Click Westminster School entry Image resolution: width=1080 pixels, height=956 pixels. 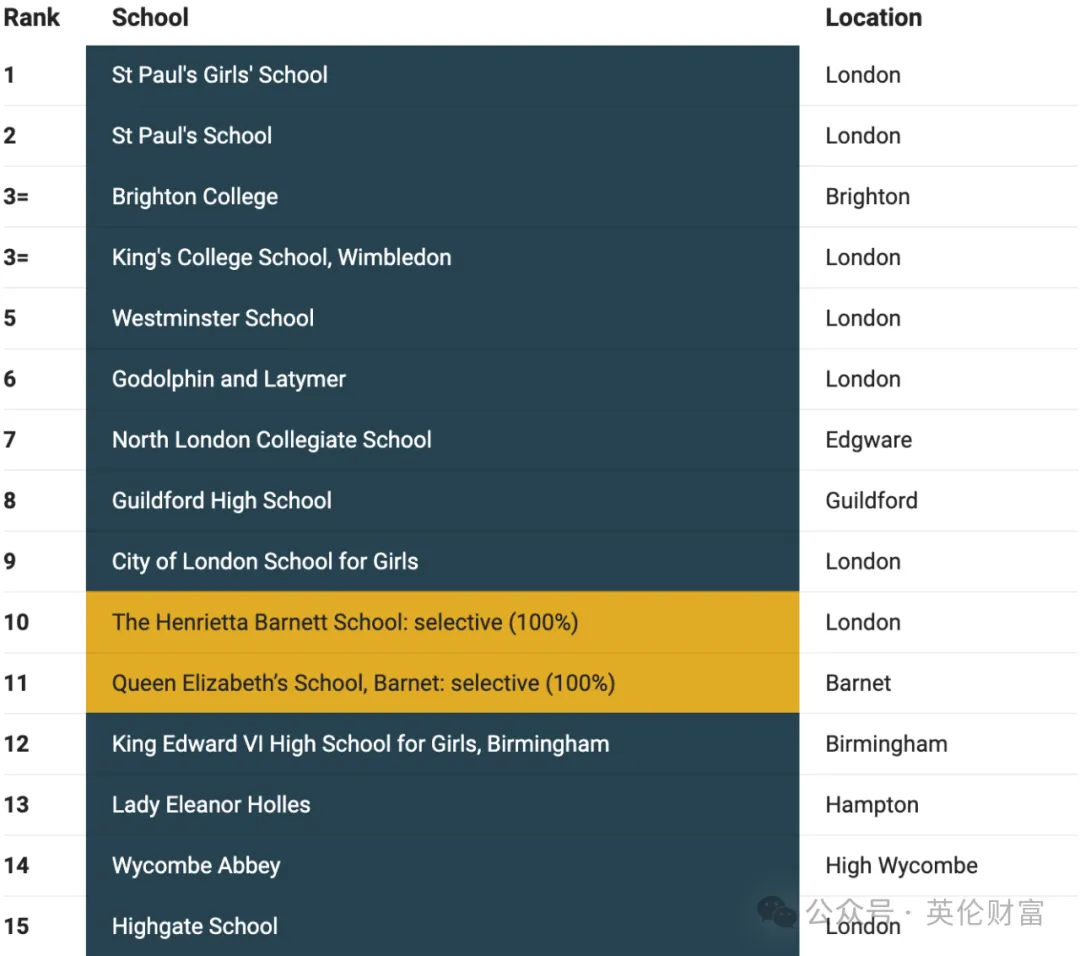click(x=213, y=318)
